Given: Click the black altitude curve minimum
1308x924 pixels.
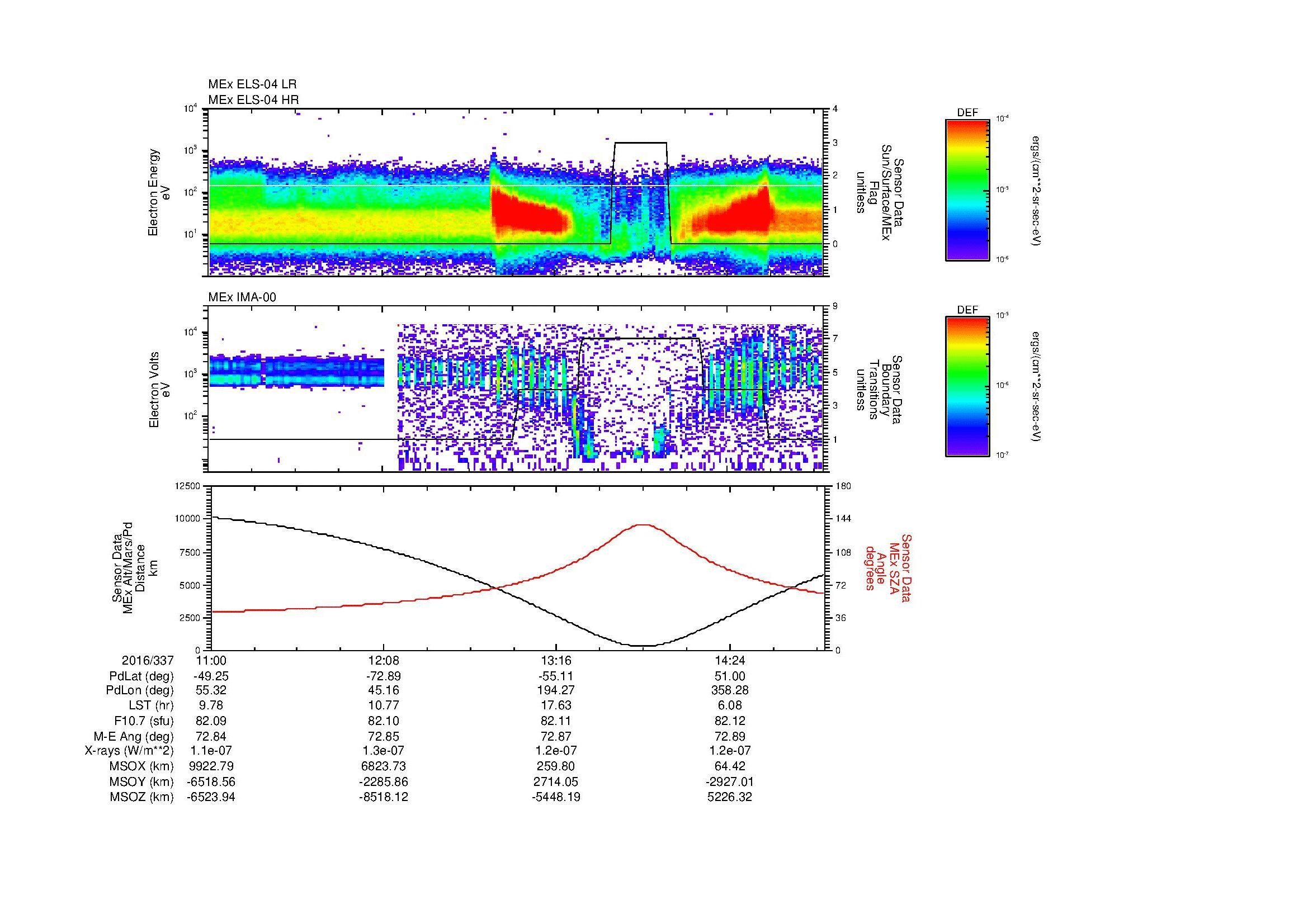Looking at the screenshot, I should coord(643,646).
